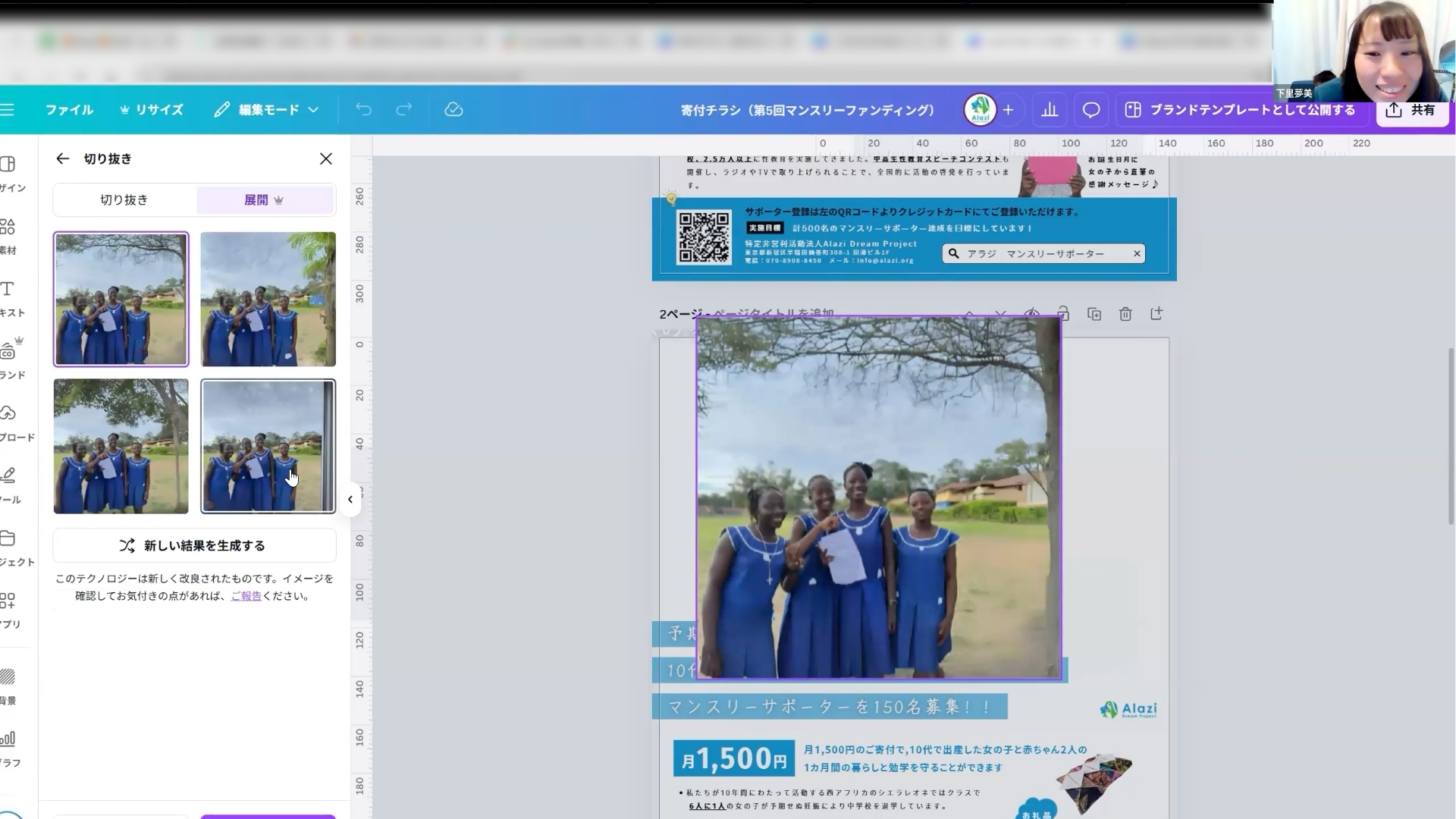Open the 背景 sidebar tab

[x=9, y=686]
